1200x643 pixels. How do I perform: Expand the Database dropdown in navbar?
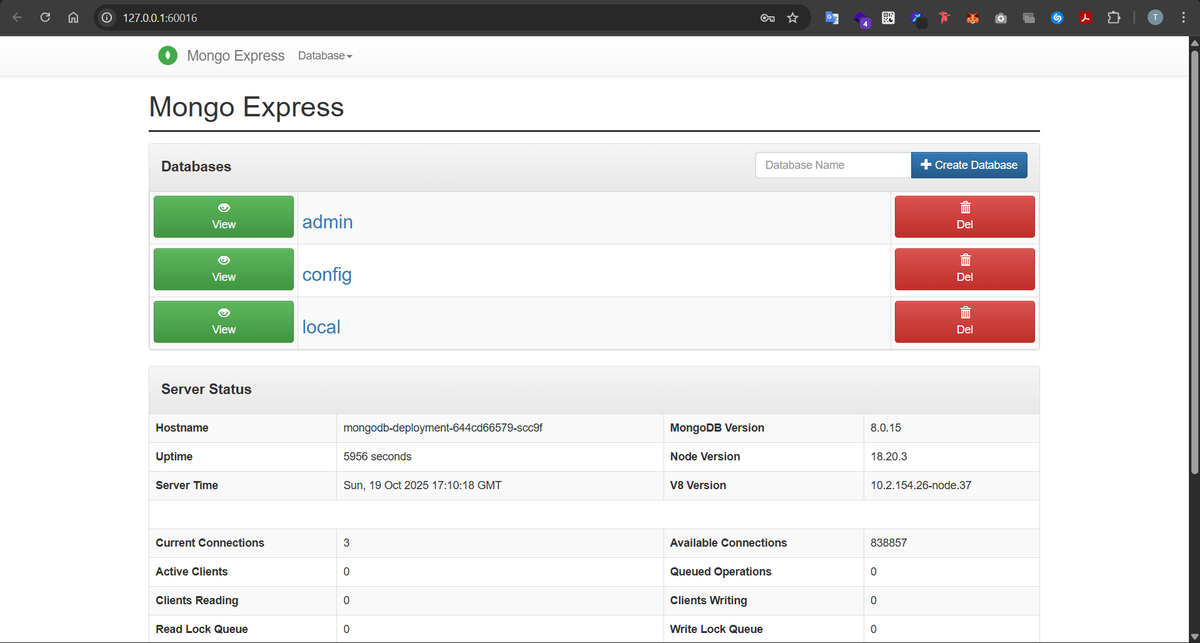tap(325, 56)
